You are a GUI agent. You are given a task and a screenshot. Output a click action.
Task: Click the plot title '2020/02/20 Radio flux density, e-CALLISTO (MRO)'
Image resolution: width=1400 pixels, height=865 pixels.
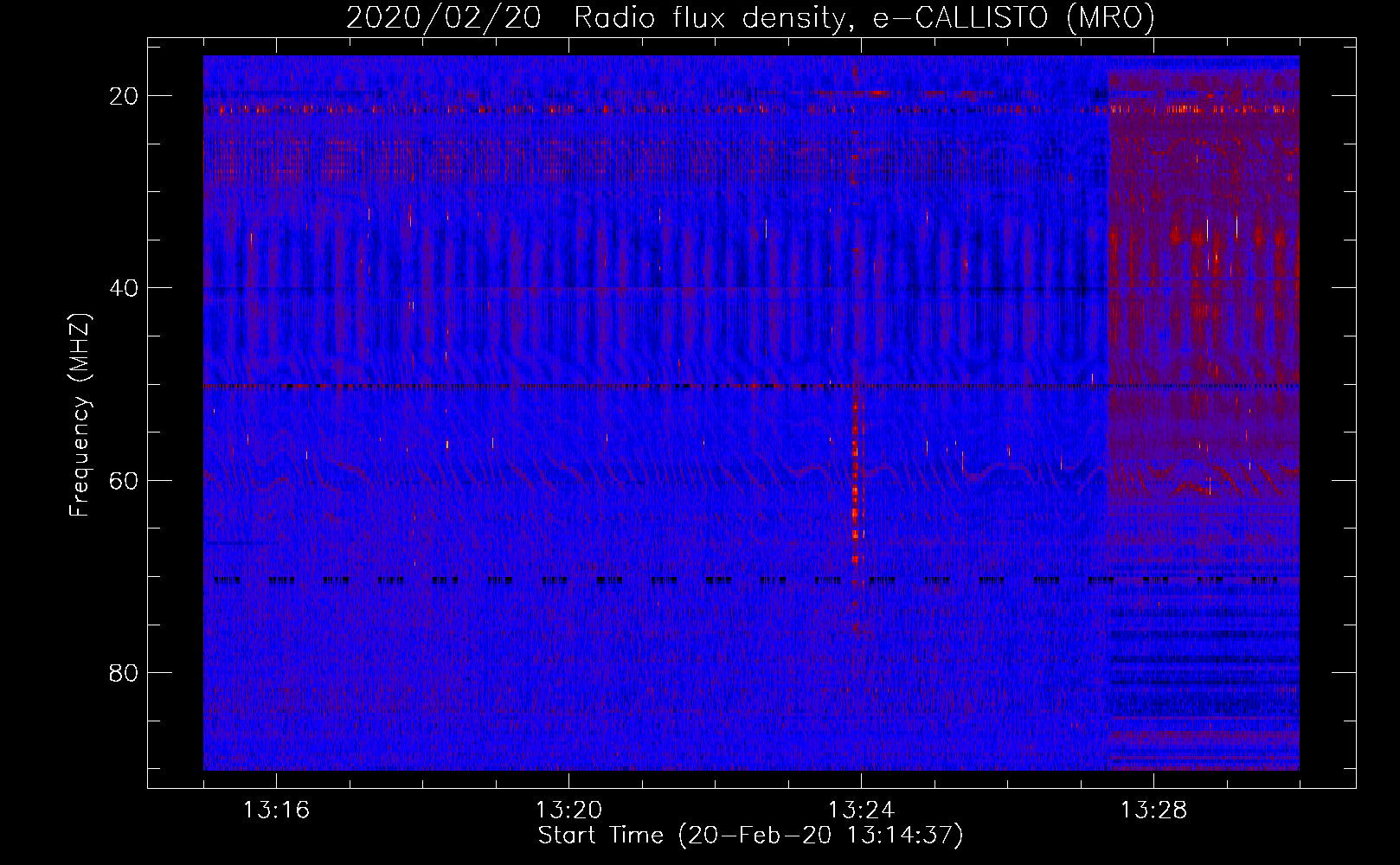click(x=750, y=17)
